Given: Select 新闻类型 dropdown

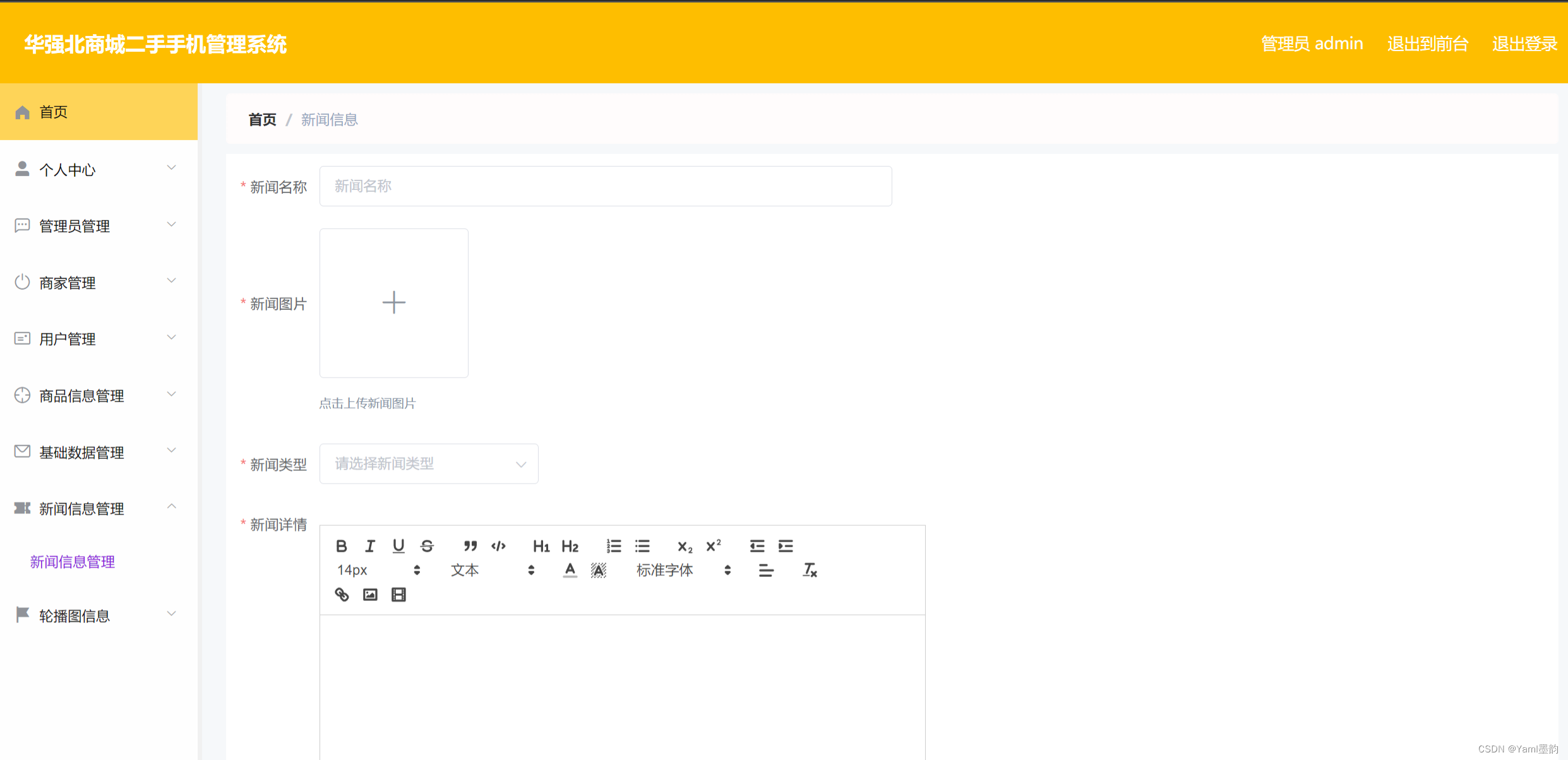Looking at the screenshot, I should tap(429, 463).
